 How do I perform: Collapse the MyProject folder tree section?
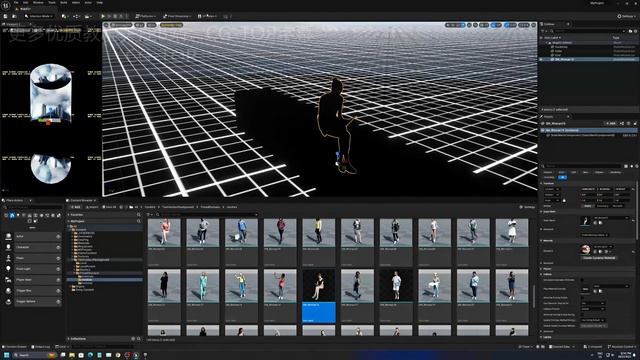coord(69,221)
